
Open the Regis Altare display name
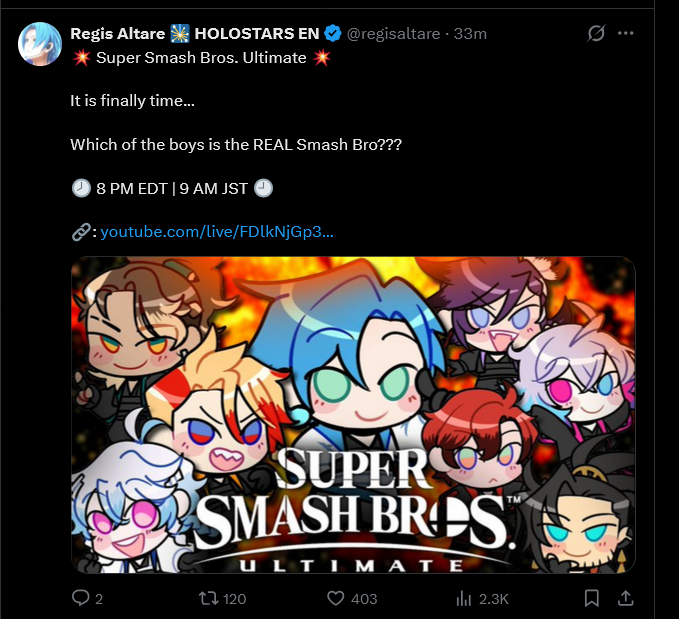pos(117,33)
